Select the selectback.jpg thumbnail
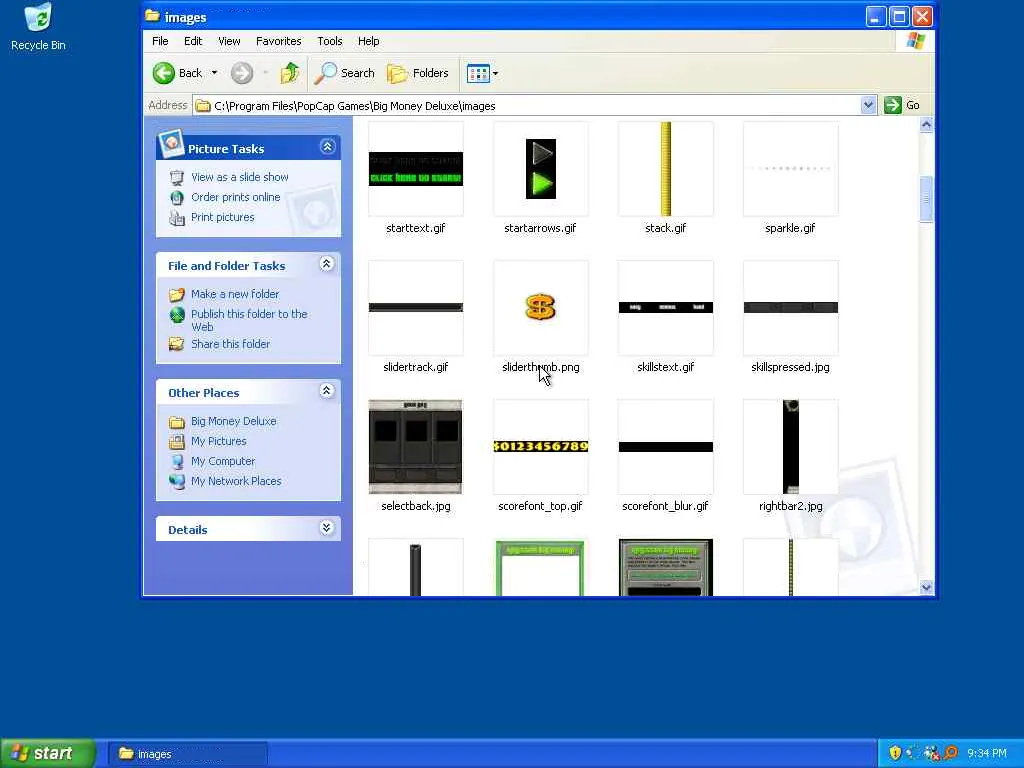Screen dimensions: 1024x768 416,447
